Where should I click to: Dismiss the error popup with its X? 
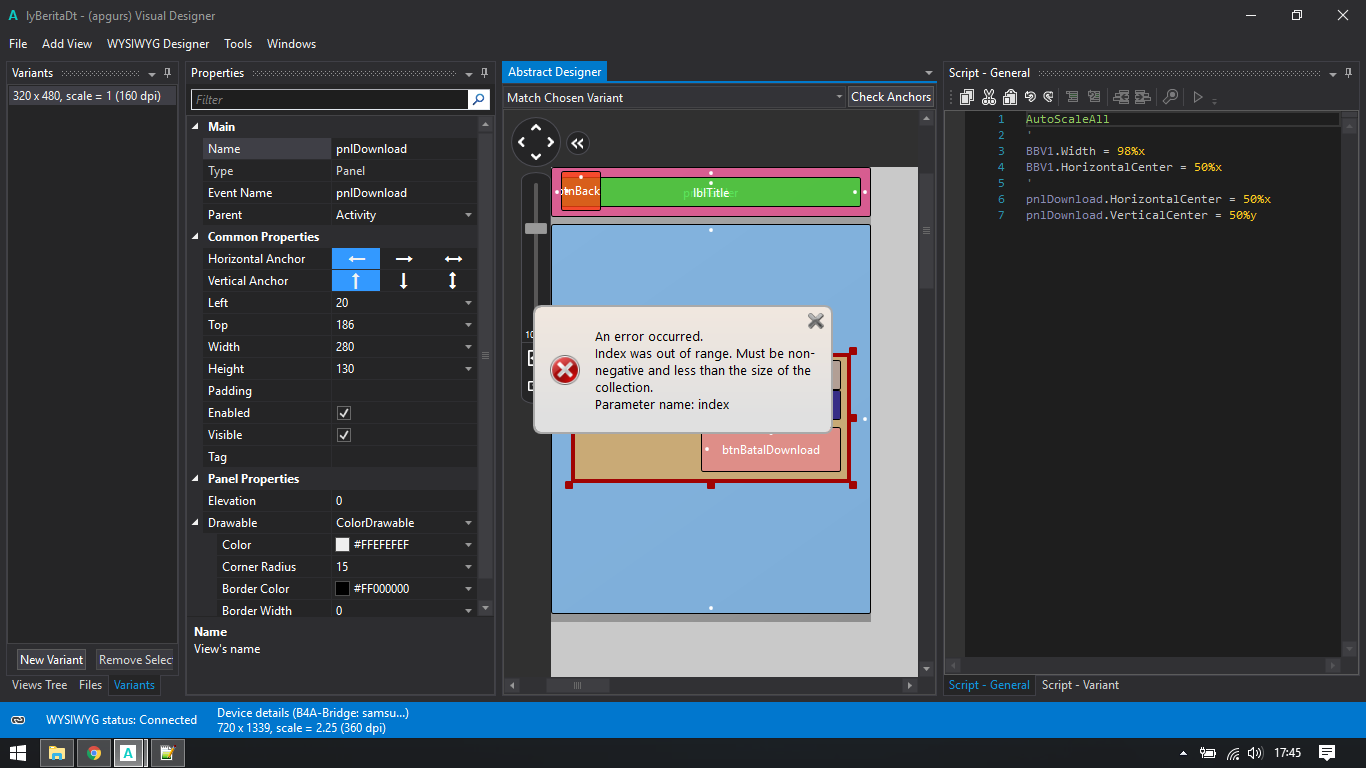click(816, 321)
